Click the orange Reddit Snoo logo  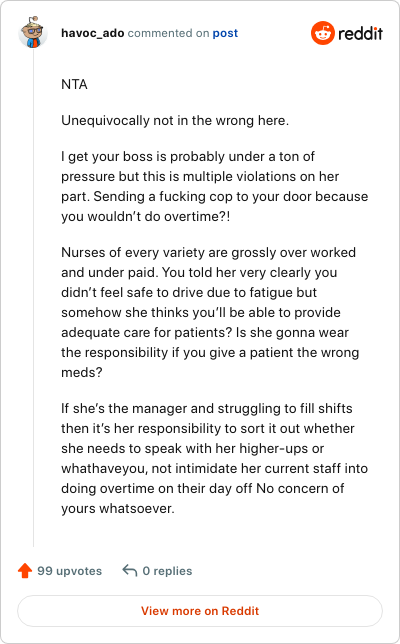point(322,33)
